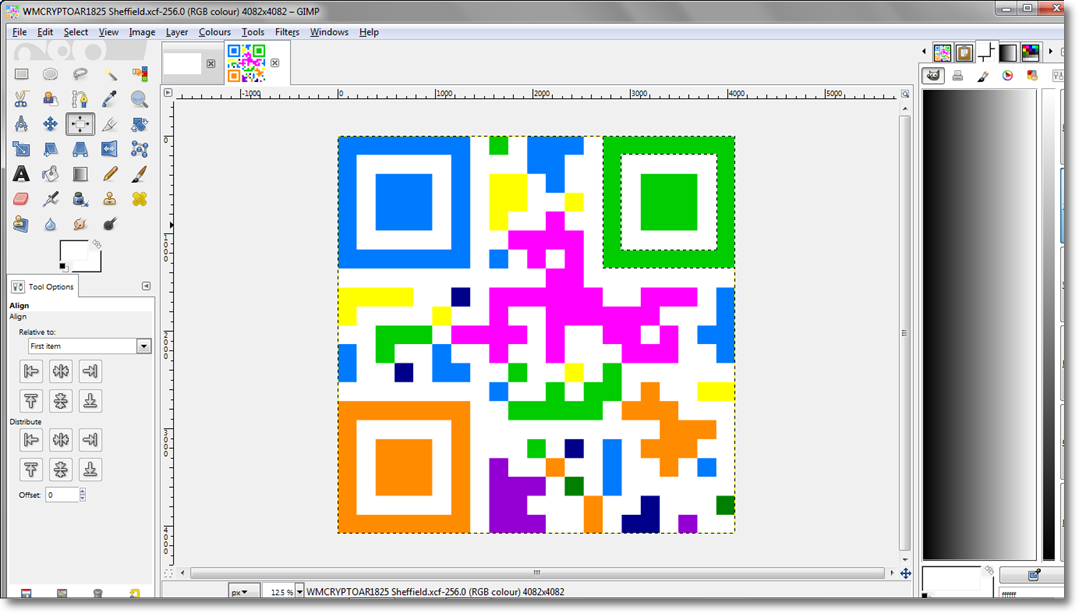1080x615 pixels.
Task: Choose the Bucket Fill tool
Action: coord(50,174)
